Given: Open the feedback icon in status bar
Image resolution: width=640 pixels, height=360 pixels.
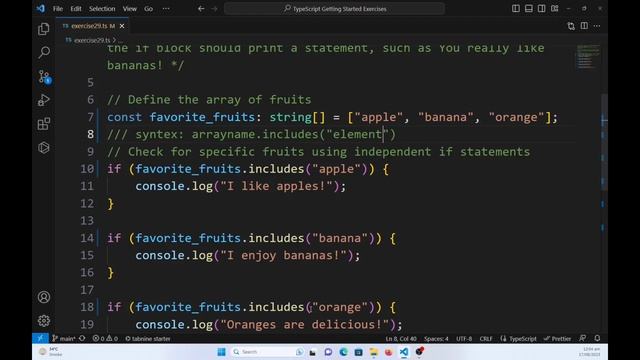Looking at the screenshot, I should coord(583,338).
